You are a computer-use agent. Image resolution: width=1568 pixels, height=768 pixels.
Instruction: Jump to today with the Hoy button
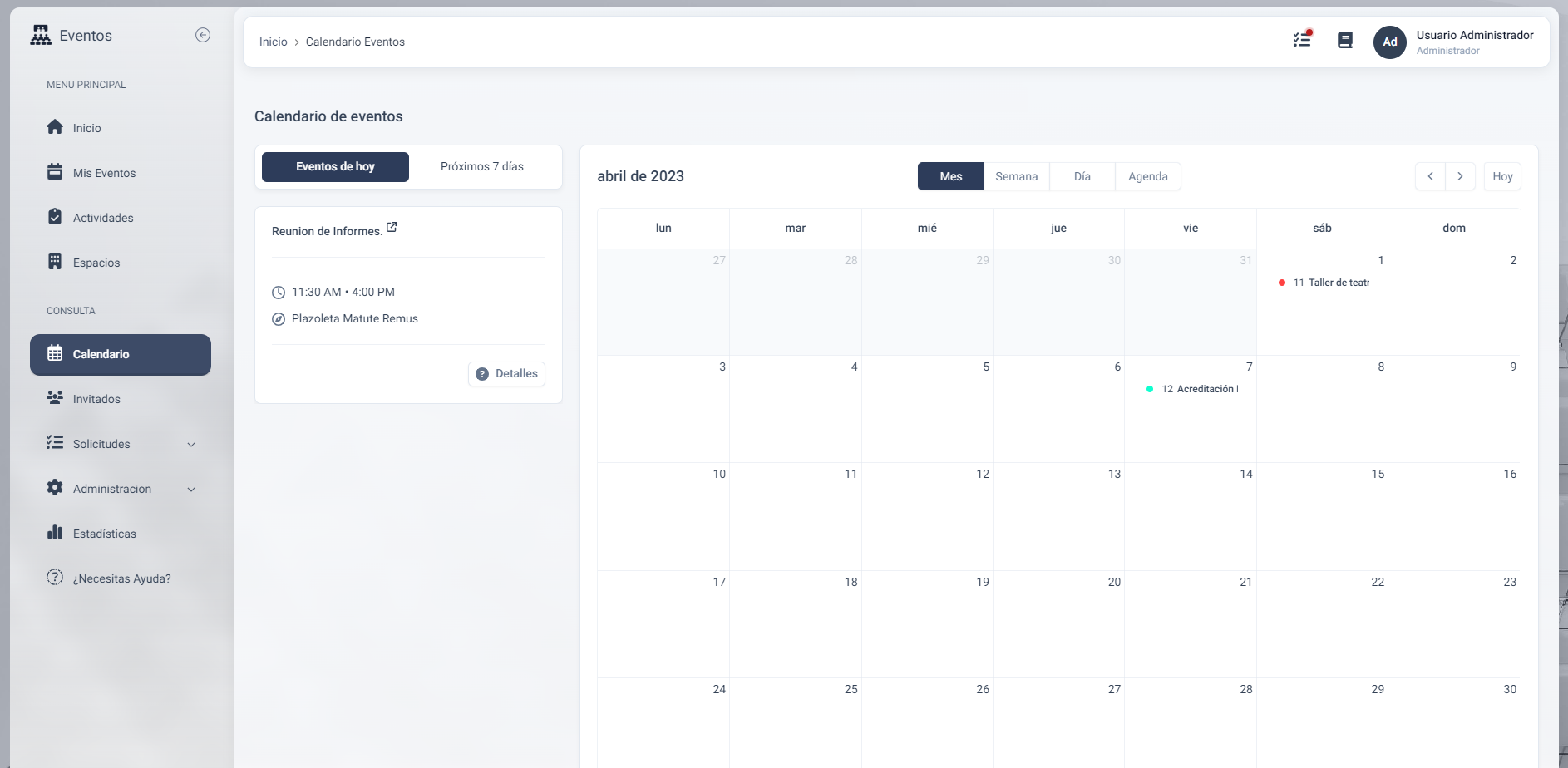pyautogui.click(x=1503, y=175)
